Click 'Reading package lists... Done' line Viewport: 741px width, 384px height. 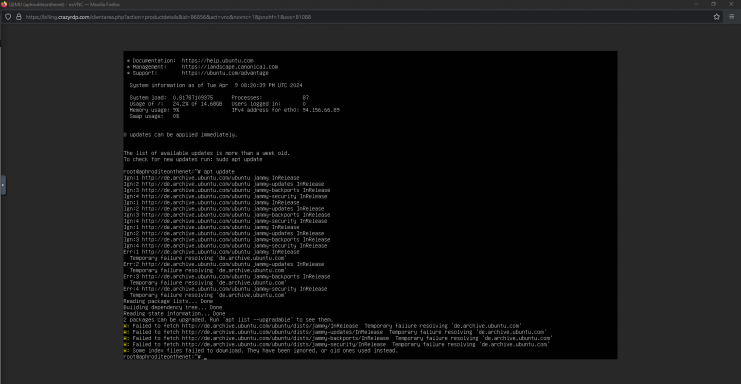tap(168, 301)
